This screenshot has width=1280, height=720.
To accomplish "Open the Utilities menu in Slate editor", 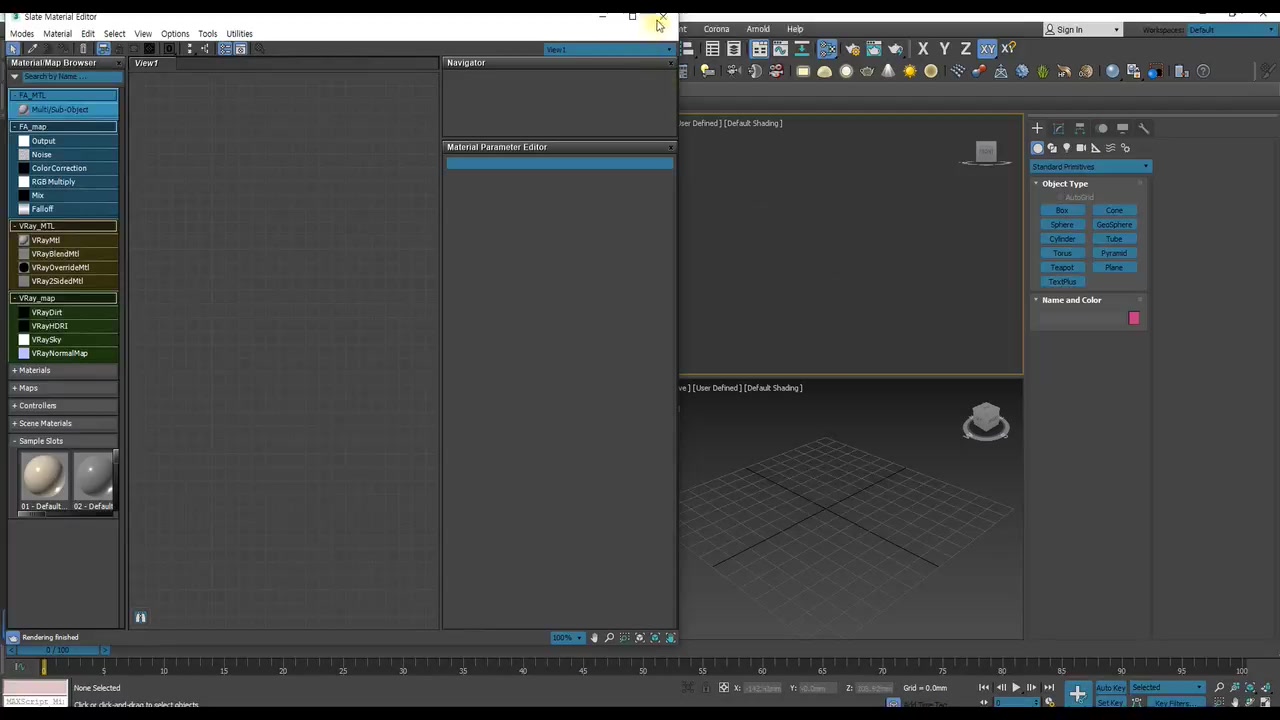I will pyautogui.click(x=239, y=34).
